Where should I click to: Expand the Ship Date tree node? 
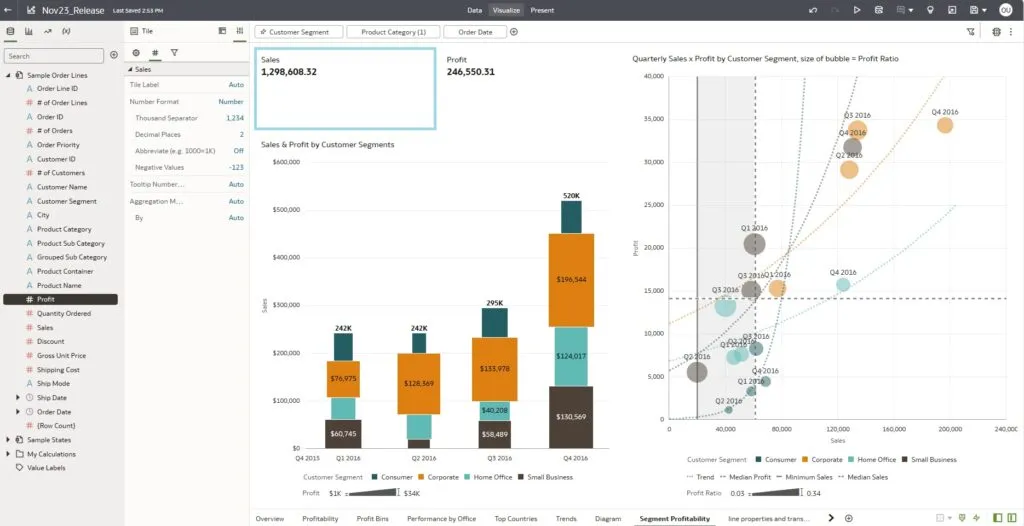tap(18, 398)
